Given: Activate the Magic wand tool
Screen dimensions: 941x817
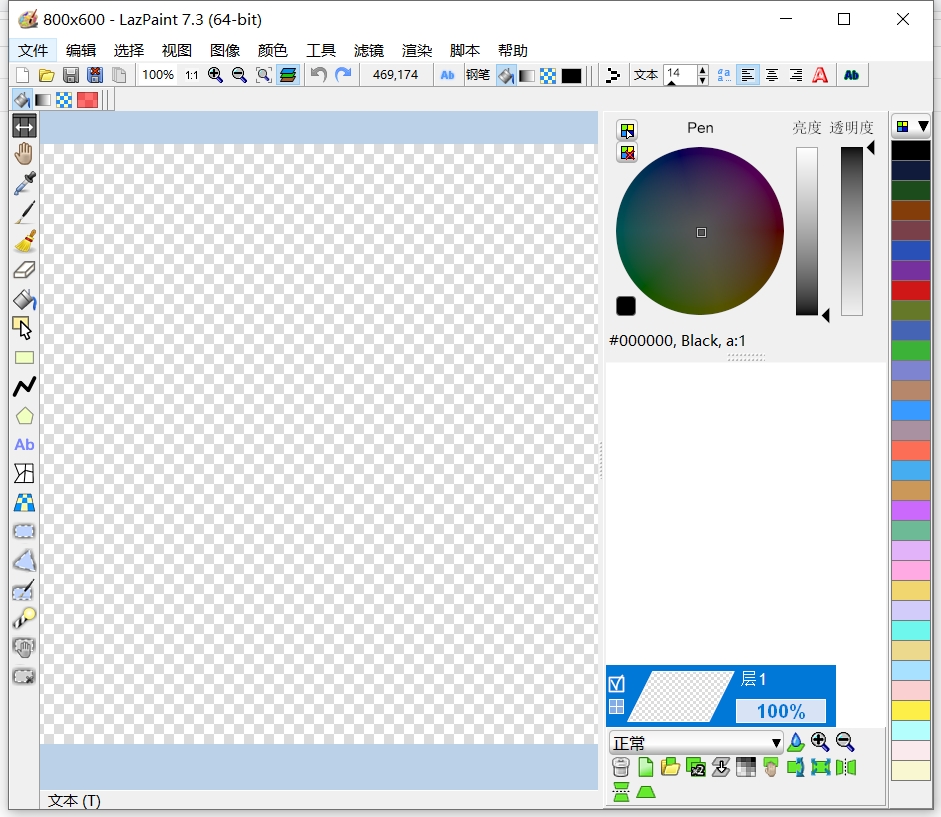Looking at the screenshot, I should (24, 619).
